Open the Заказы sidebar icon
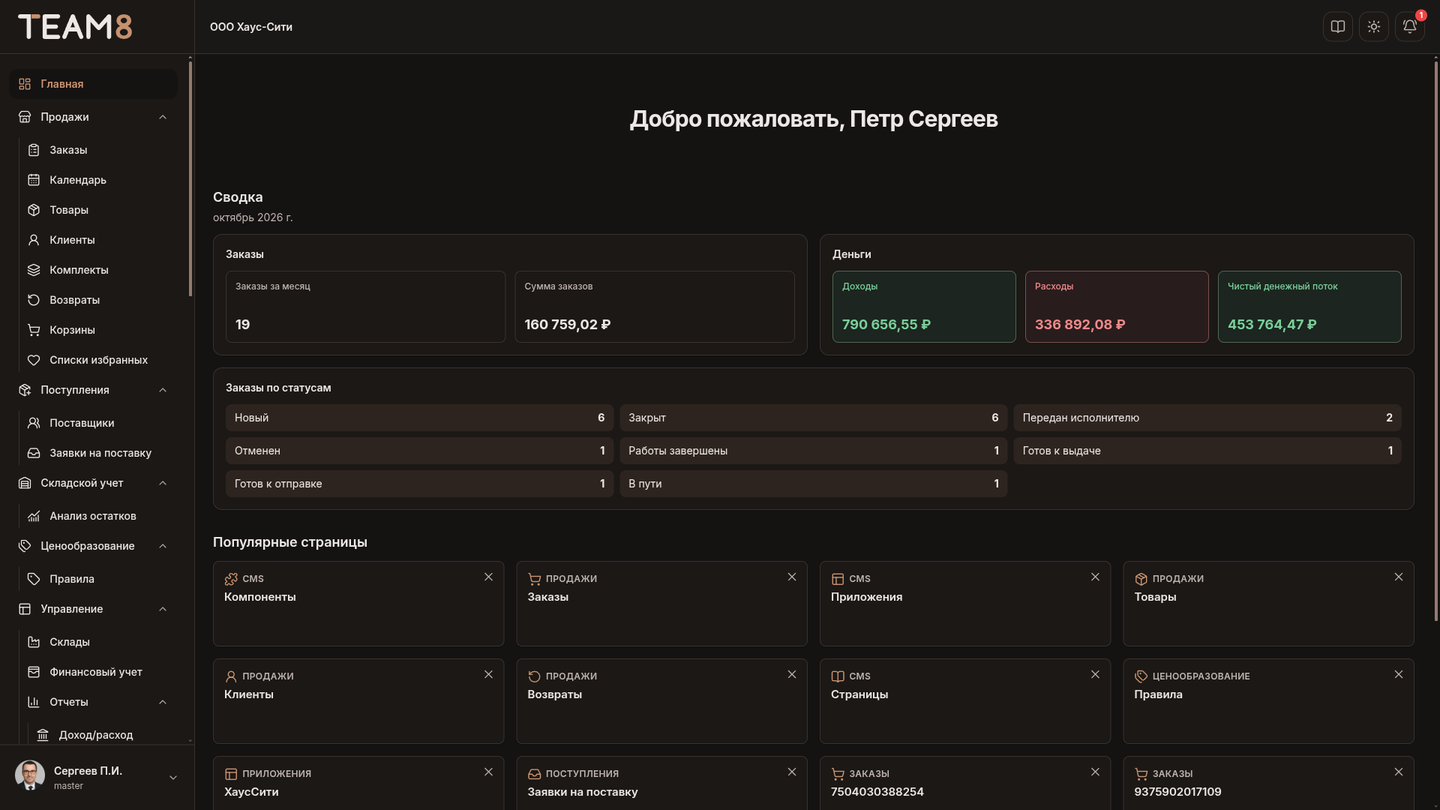Viewport: 1440px width, 810px height. pos(34,150)
